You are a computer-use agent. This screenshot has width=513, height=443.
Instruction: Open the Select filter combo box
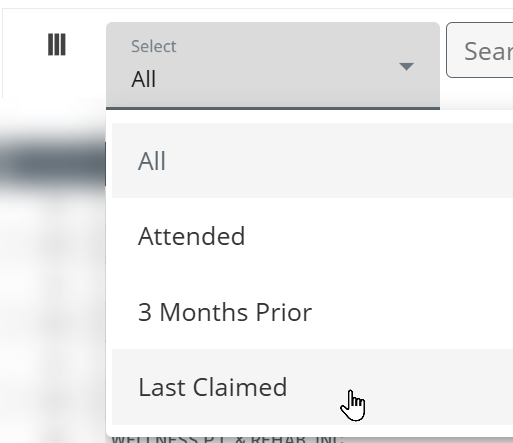click(273, 66)
